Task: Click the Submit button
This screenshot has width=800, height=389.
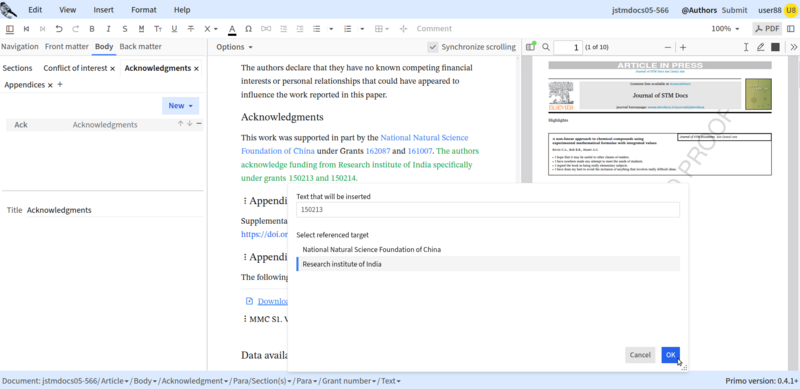Action: coord(734,10)
